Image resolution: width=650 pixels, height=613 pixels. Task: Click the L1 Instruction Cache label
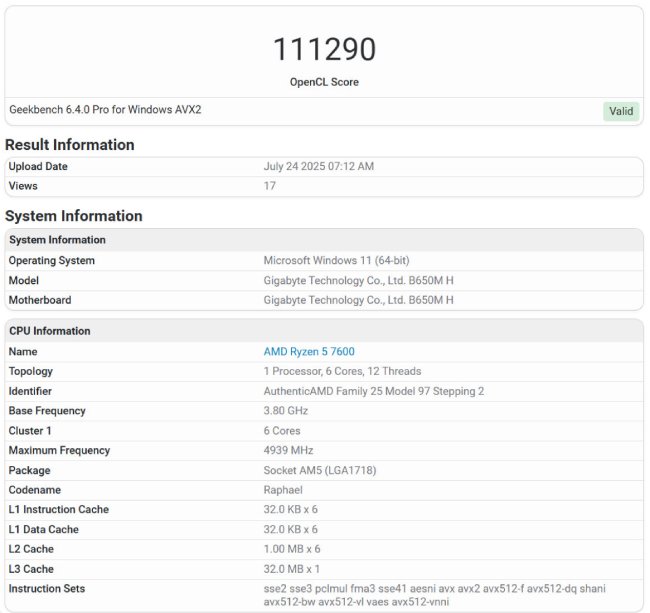click(x=59, y=509)
